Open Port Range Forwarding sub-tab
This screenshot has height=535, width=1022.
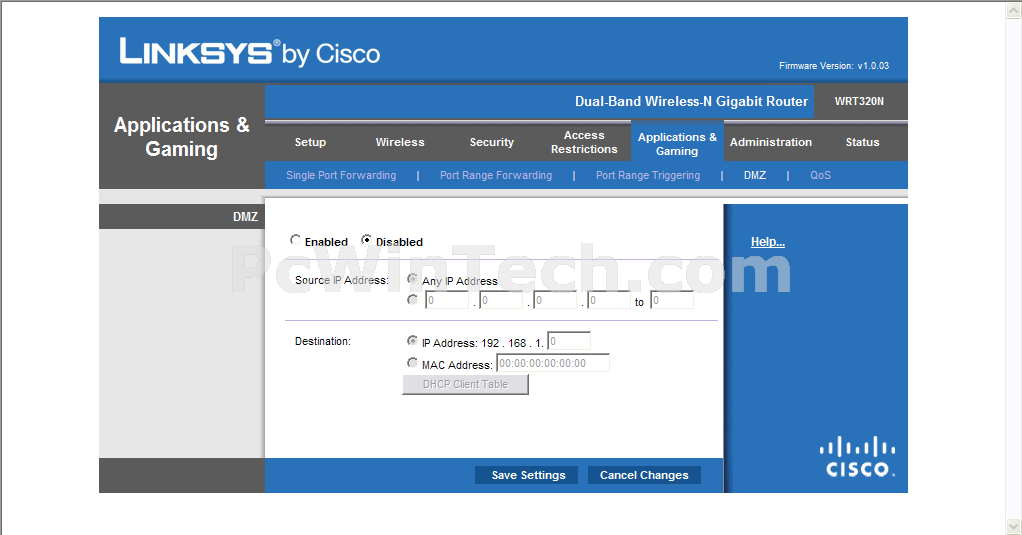(496, 175)
